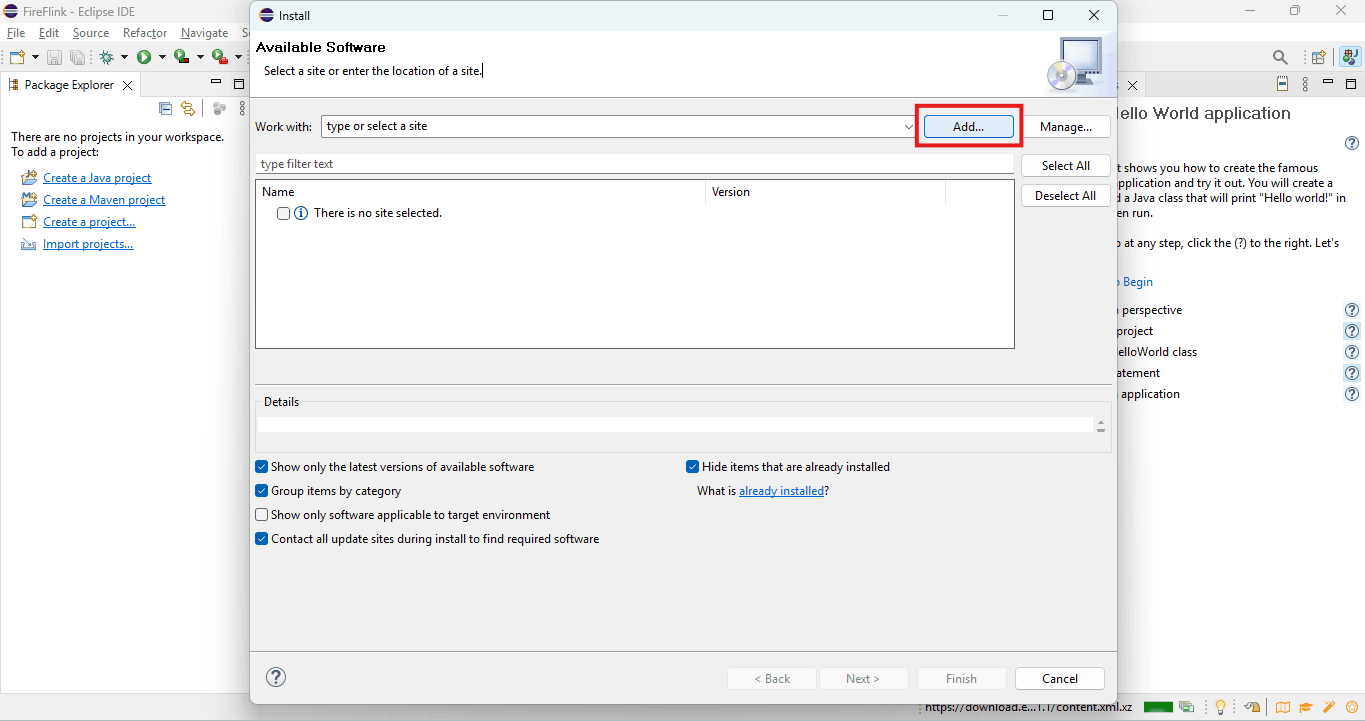Image resolution: width=1365 pixels, height=721 pixels.
Task: Open the Work with site dropdown arrow
Action: click(908, 127)
